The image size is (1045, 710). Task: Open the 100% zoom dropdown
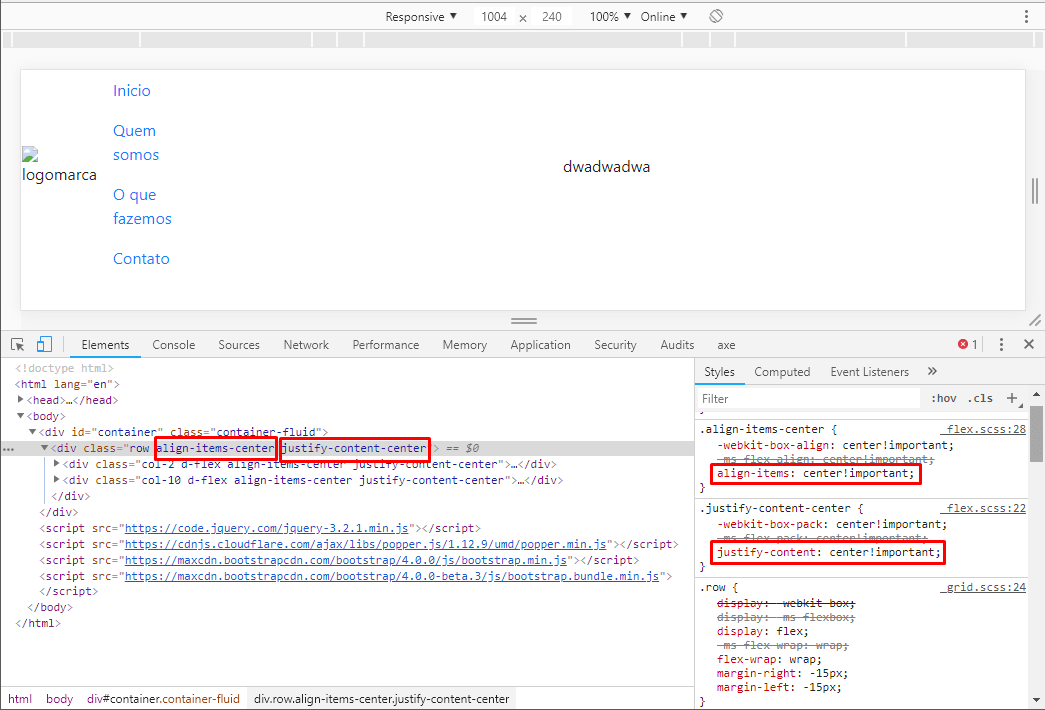tap(610, 17)
